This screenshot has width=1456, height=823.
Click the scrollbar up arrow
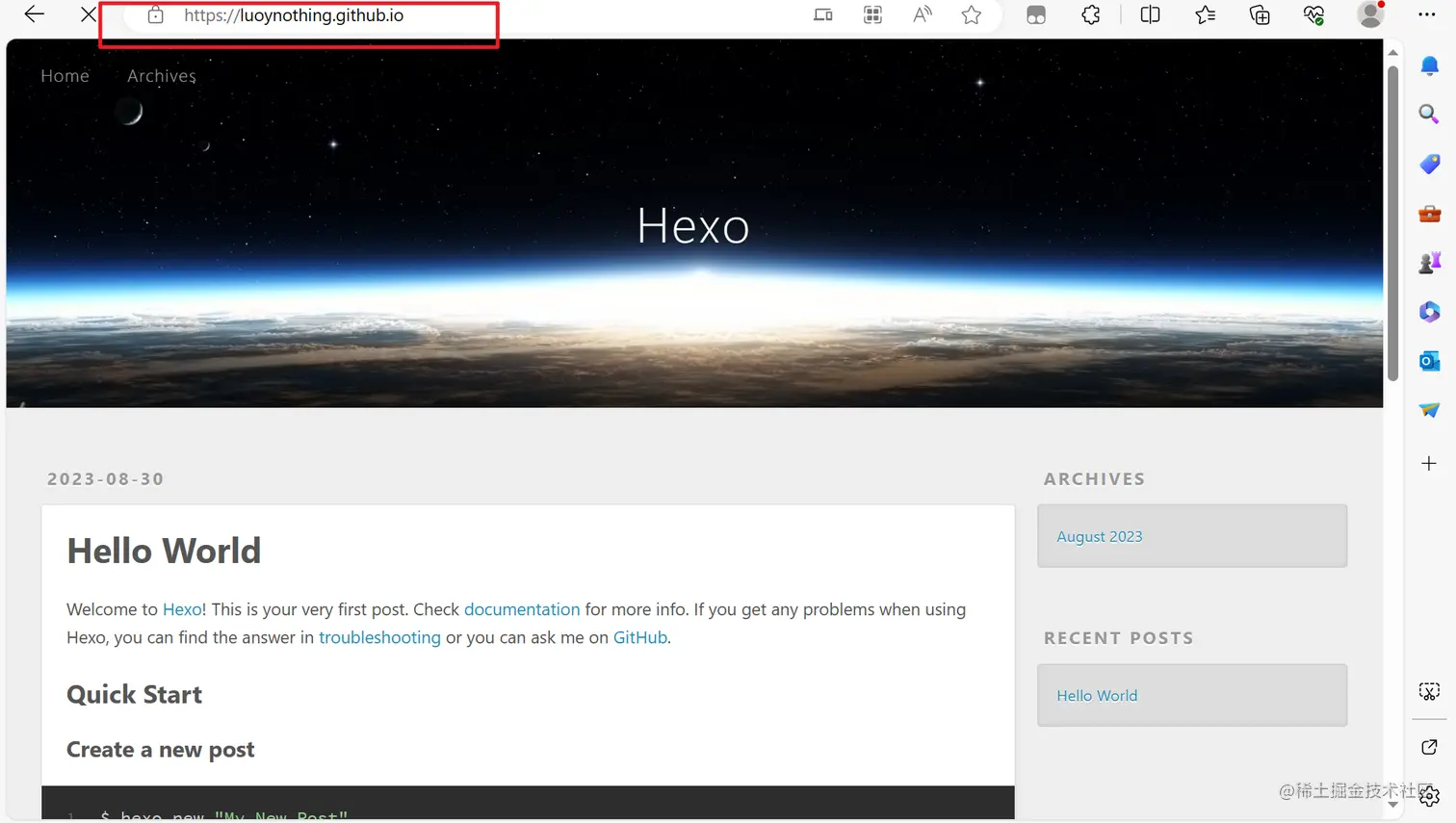pyautogui.click(x=1392, y=52)
